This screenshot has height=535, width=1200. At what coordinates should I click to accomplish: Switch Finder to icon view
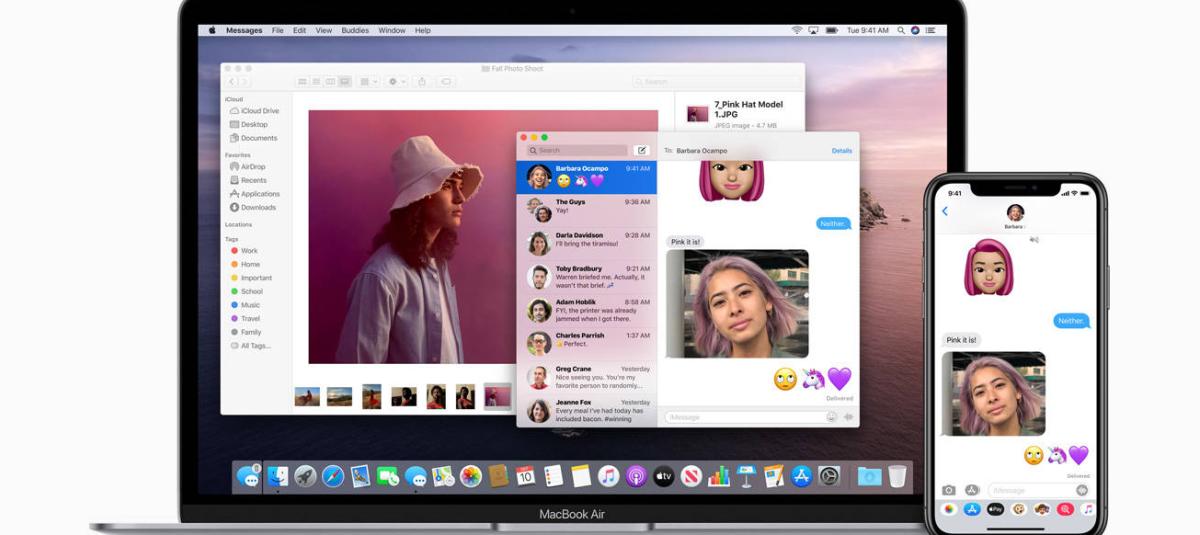[x=301, y=82]
